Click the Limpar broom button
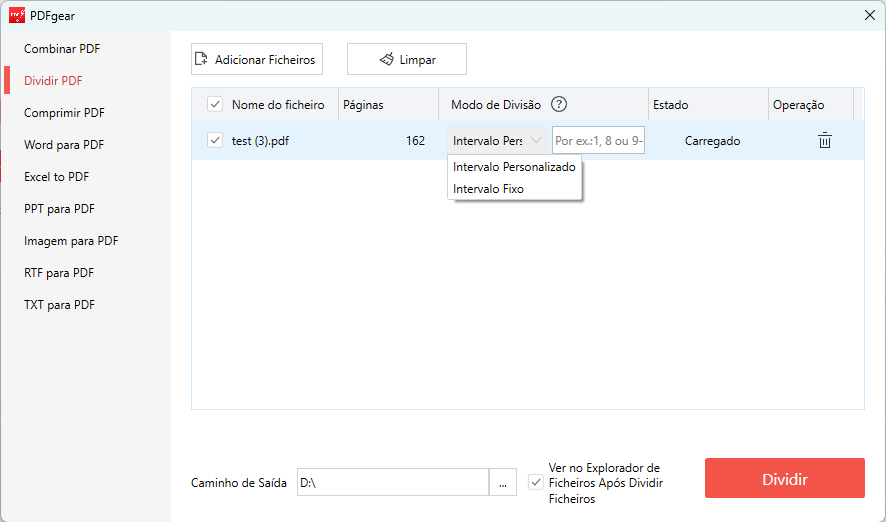Screen dimensions: 886x522 [406, 59]
